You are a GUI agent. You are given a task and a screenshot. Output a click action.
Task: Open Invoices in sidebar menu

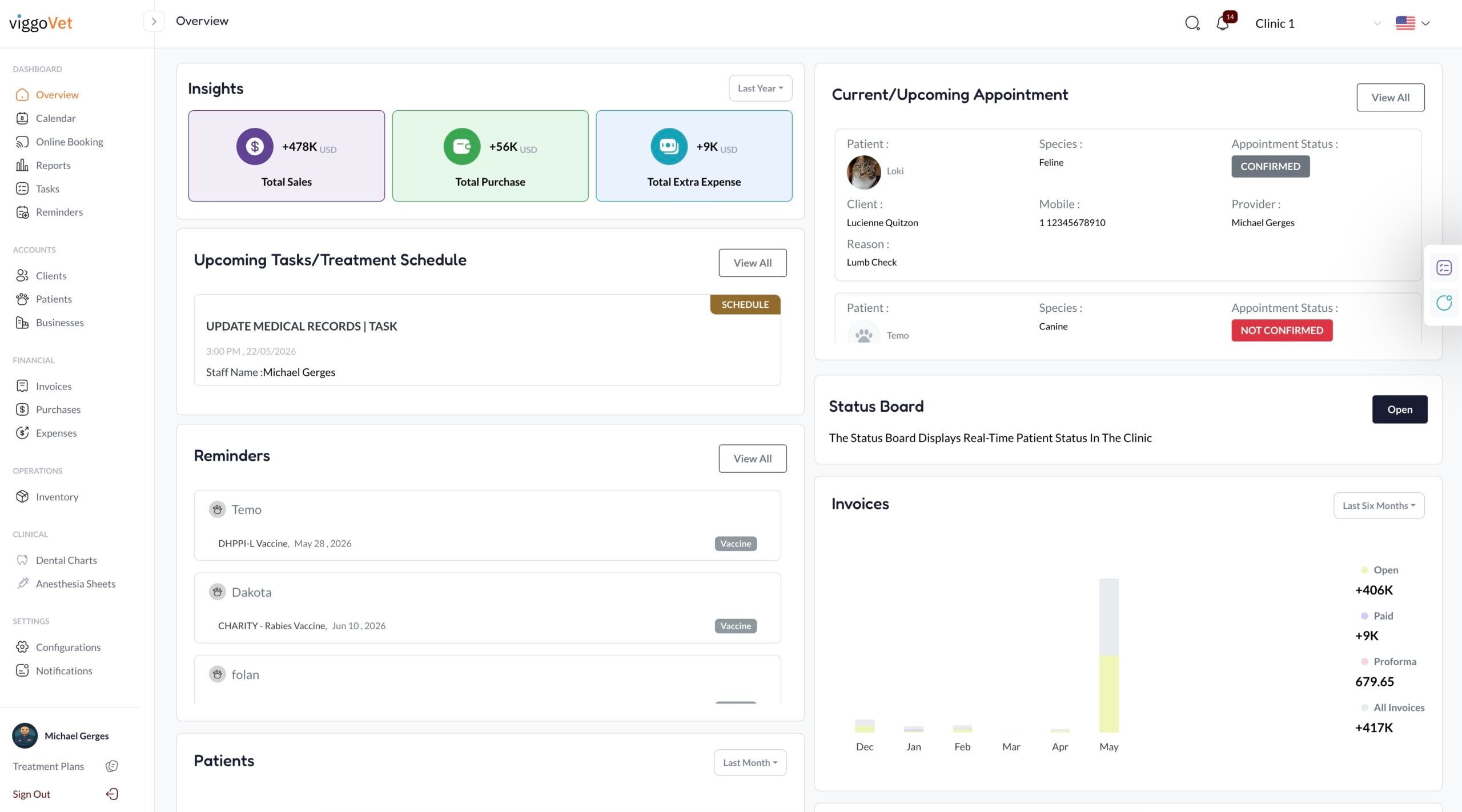pyautogui.click(x=54, y=386)
